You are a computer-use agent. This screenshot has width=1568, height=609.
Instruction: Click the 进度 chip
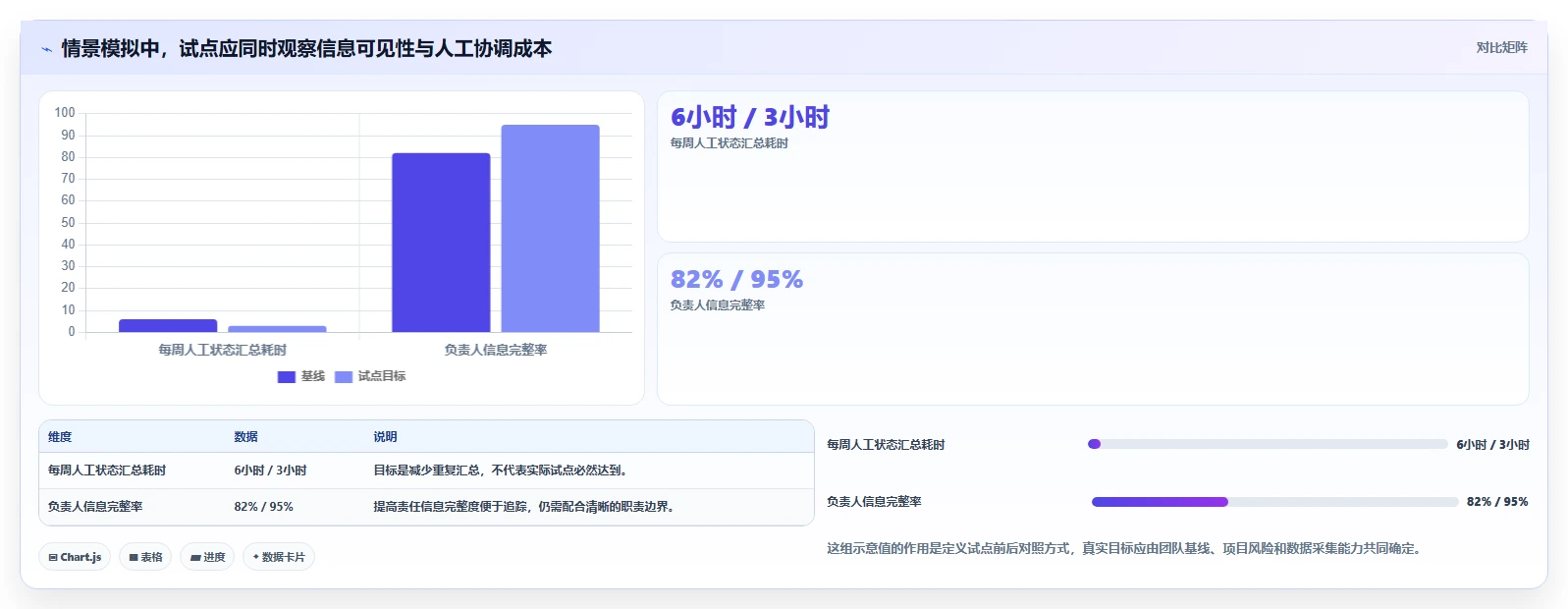207,557
